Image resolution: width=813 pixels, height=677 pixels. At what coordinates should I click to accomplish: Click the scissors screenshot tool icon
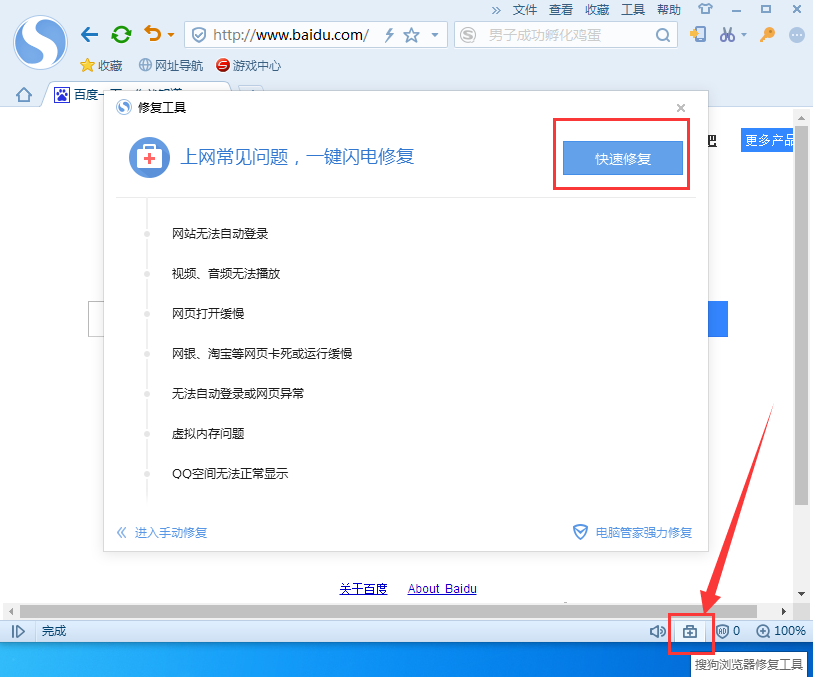[726, 35]
